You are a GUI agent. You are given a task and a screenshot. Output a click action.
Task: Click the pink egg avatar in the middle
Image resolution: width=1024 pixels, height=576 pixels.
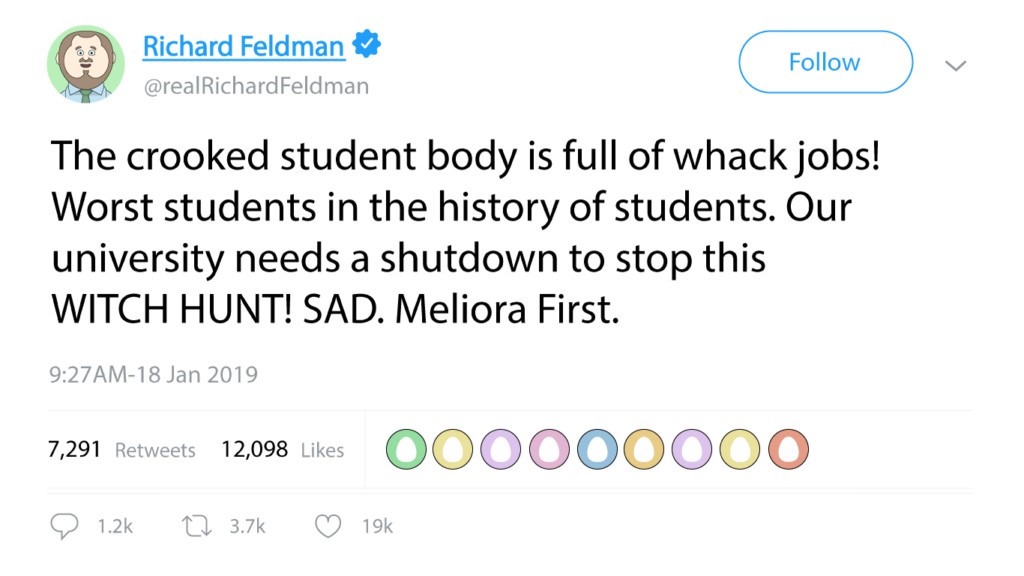tap(548, 449)
